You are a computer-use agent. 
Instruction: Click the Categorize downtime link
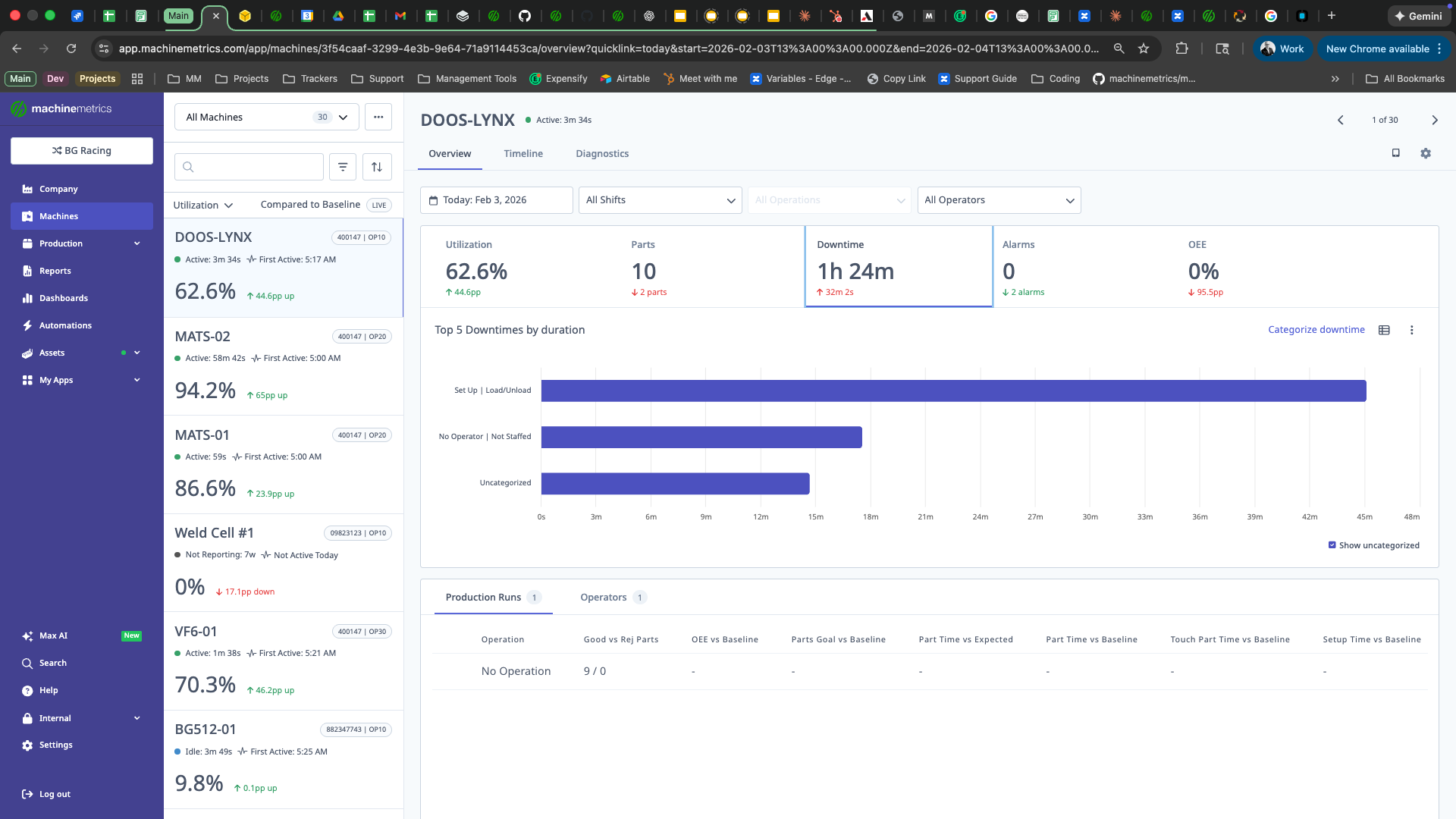(x=1316, y=330)
